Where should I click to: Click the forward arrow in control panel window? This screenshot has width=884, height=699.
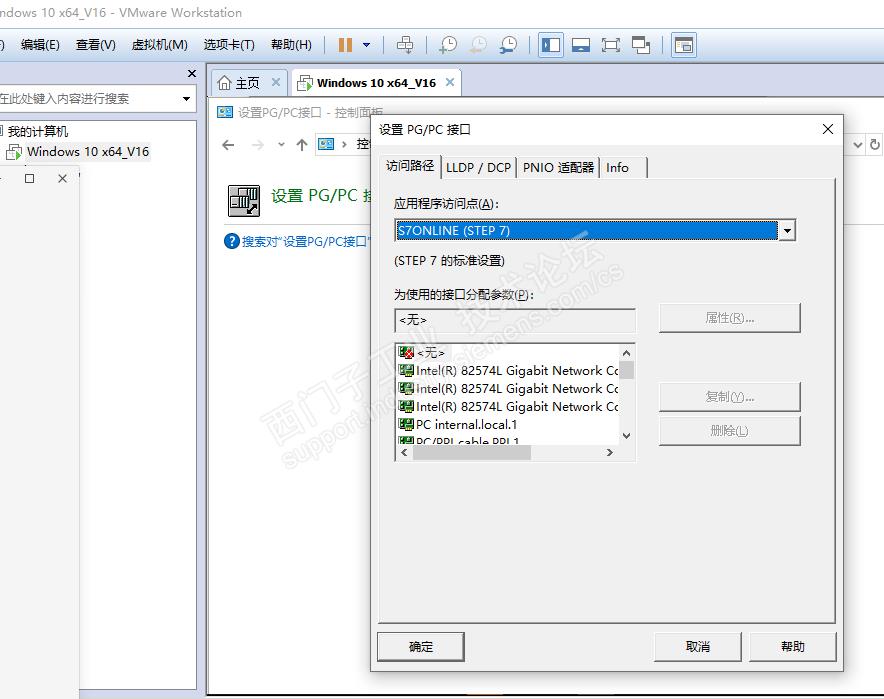click(258, 145)
